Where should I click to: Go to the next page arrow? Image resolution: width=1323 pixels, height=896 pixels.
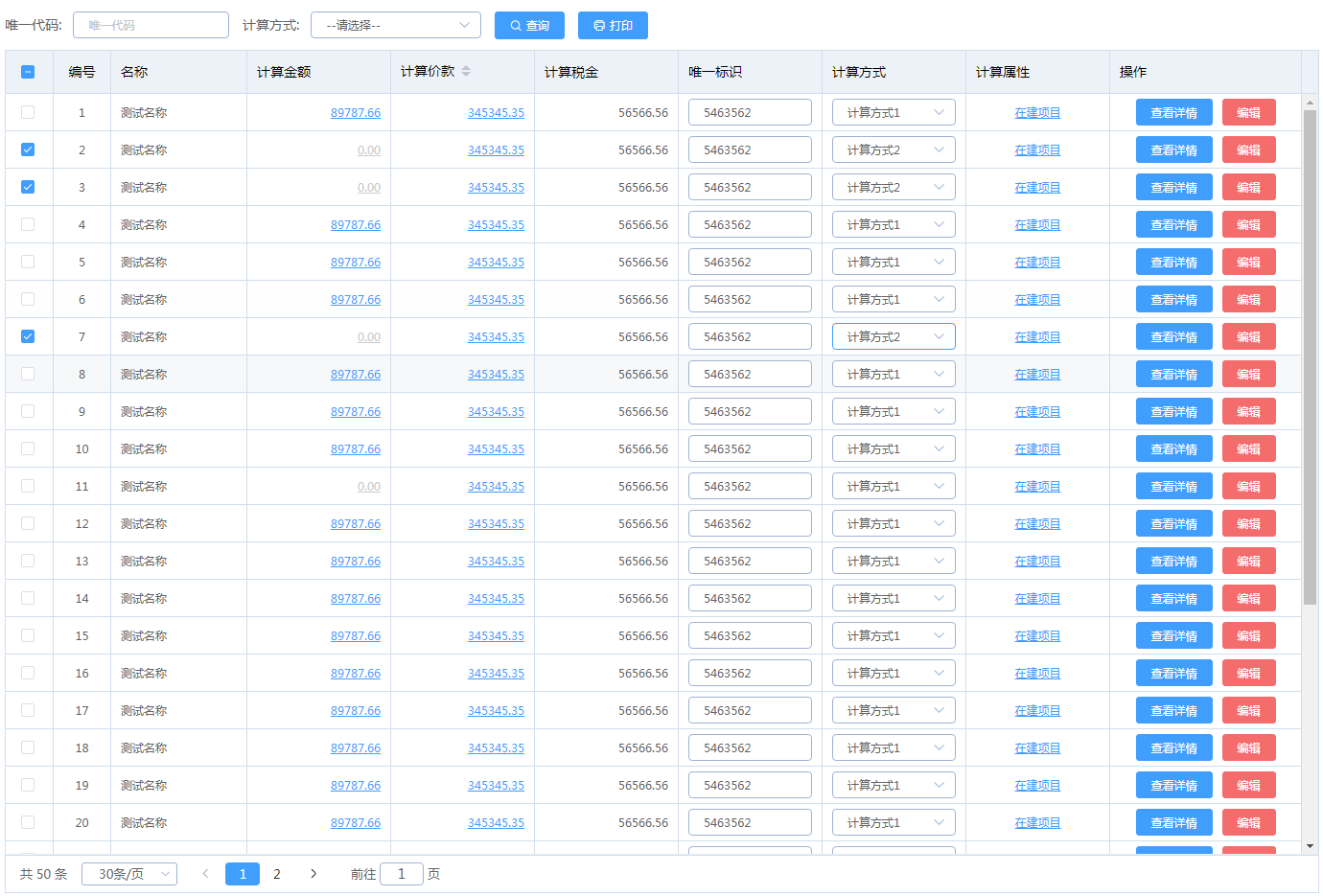pos(313,874)
